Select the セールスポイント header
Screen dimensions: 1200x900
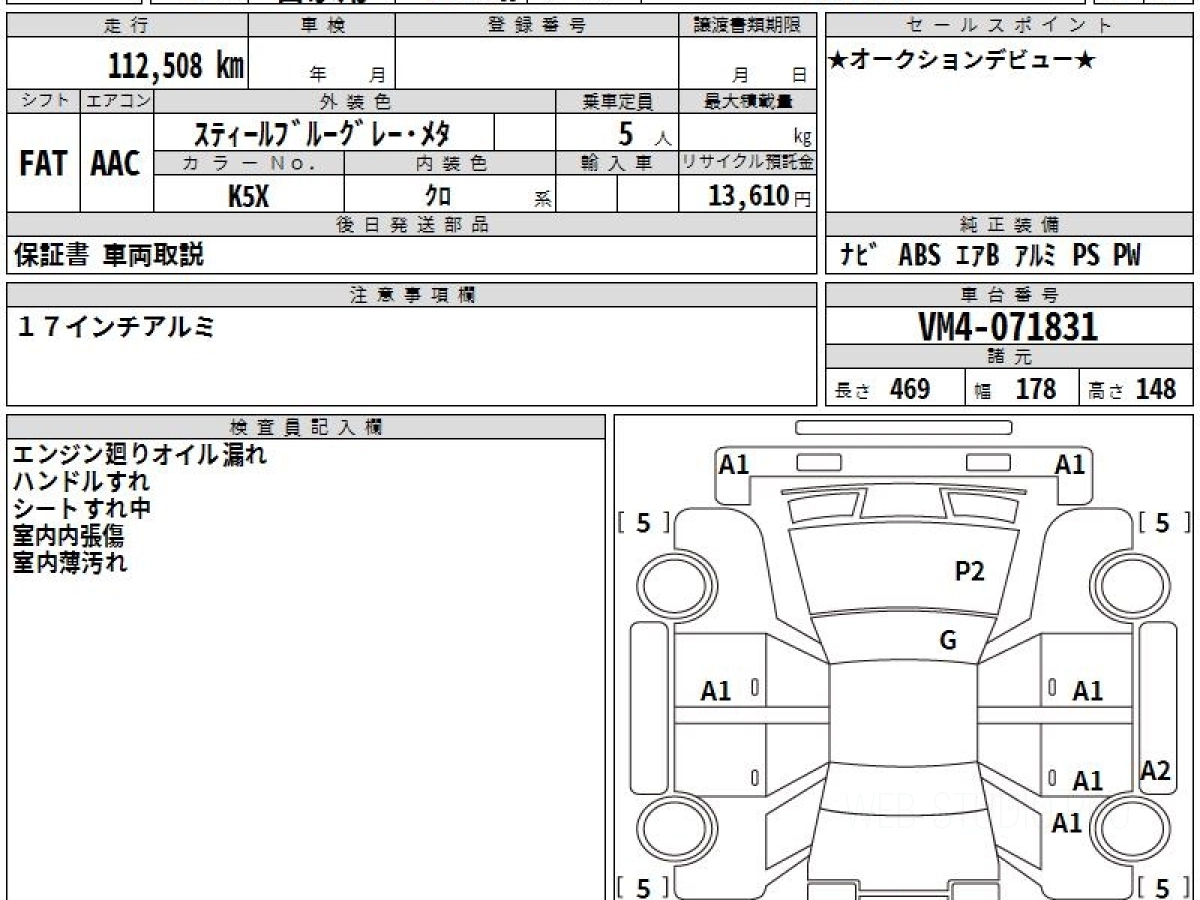(1009, 26)
